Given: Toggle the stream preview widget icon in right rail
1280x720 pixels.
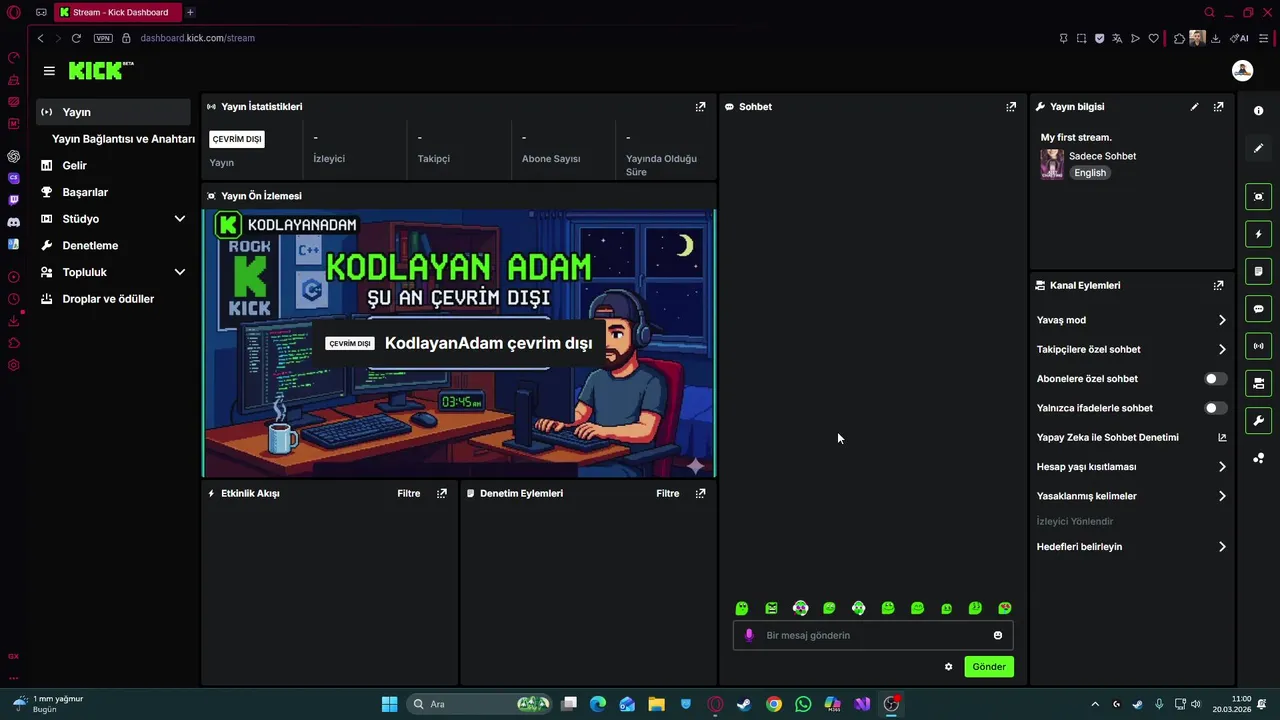Looking at the screenshot, I should (x=1258, y=196).
